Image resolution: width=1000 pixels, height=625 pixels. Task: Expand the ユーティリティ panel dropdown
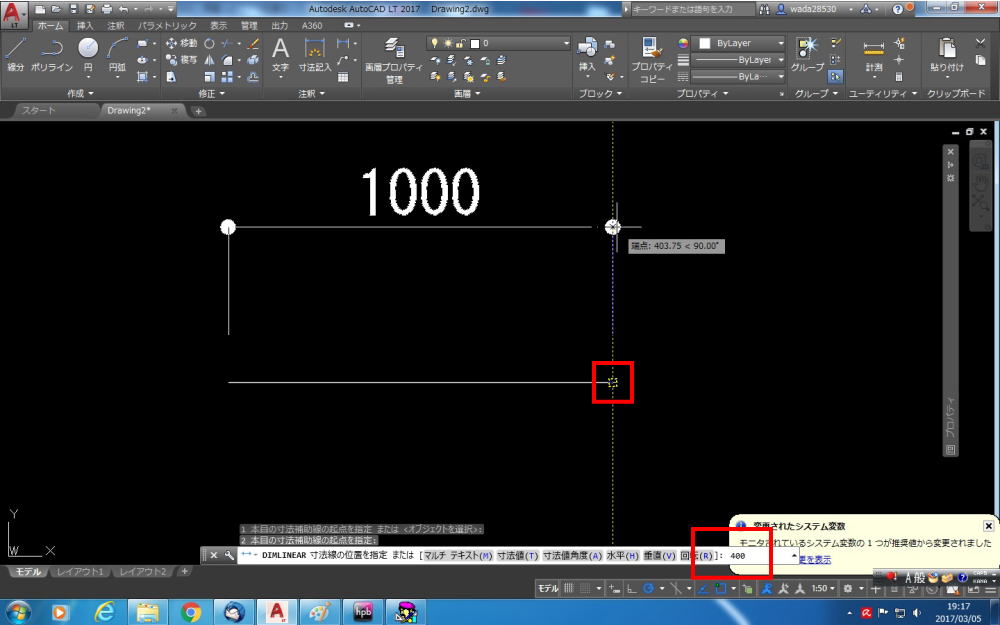tap(883, 93)
